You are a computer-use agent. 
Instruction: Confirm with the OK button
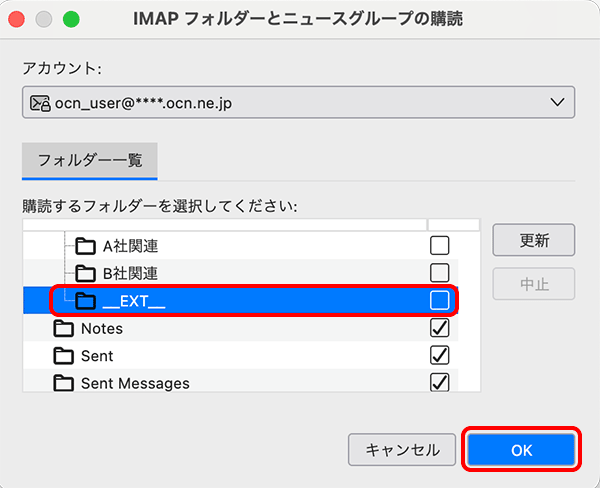pos(522,450)
